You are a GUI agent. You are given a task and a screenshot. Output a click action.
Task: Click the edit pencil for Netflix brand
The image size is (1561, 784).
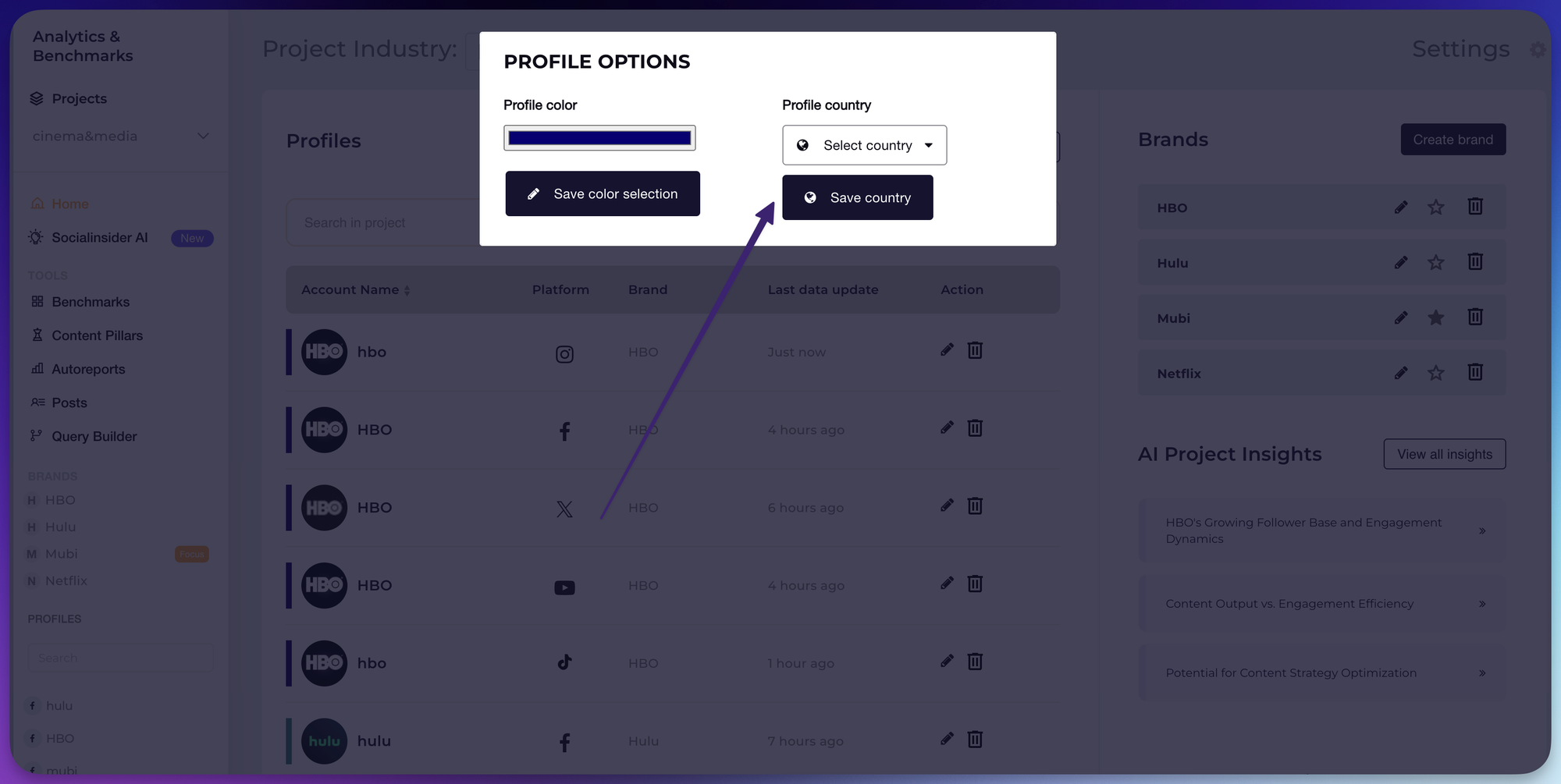coord(1401,373)
